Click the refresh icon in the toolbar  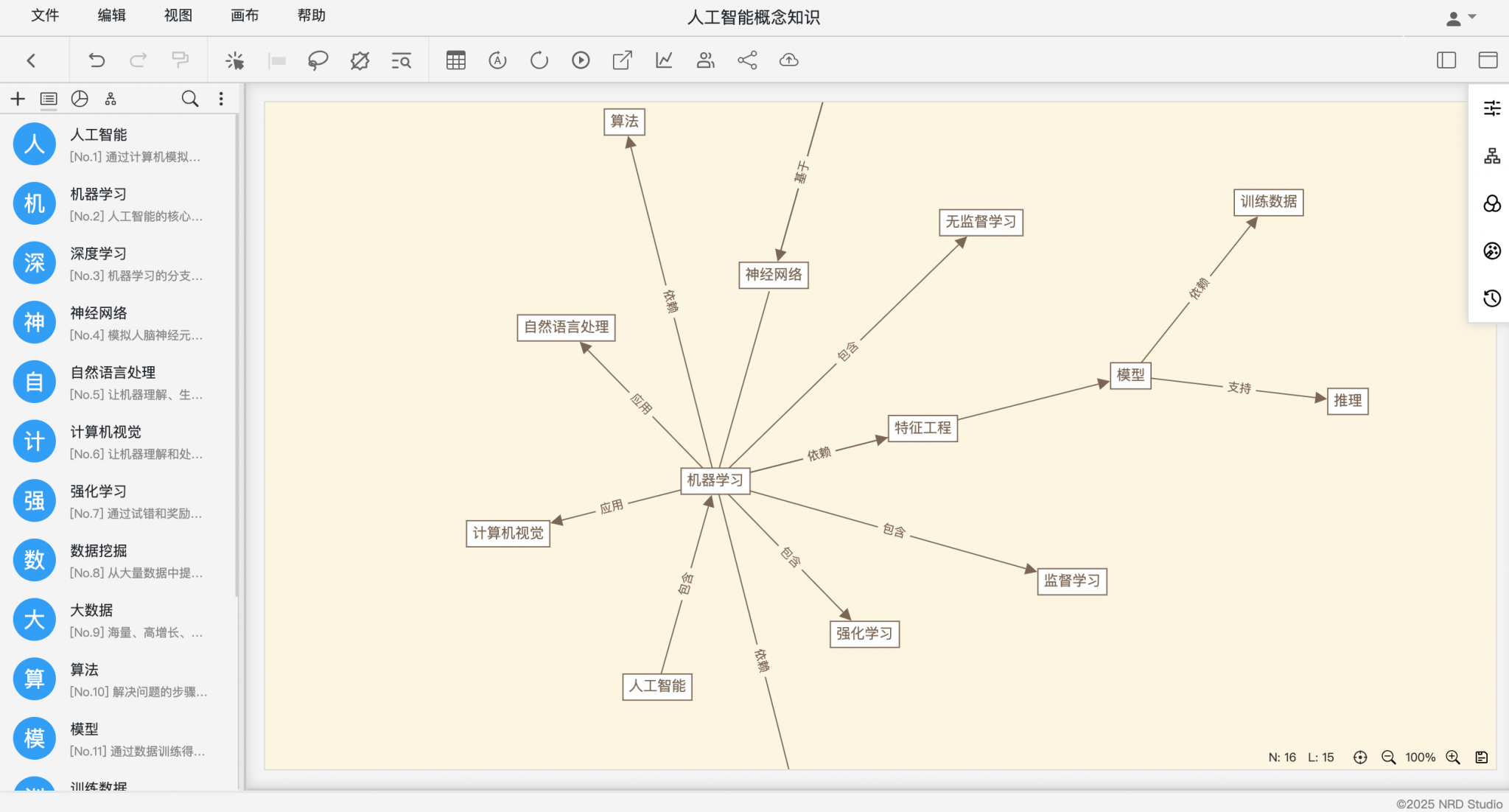coord(539,60)
